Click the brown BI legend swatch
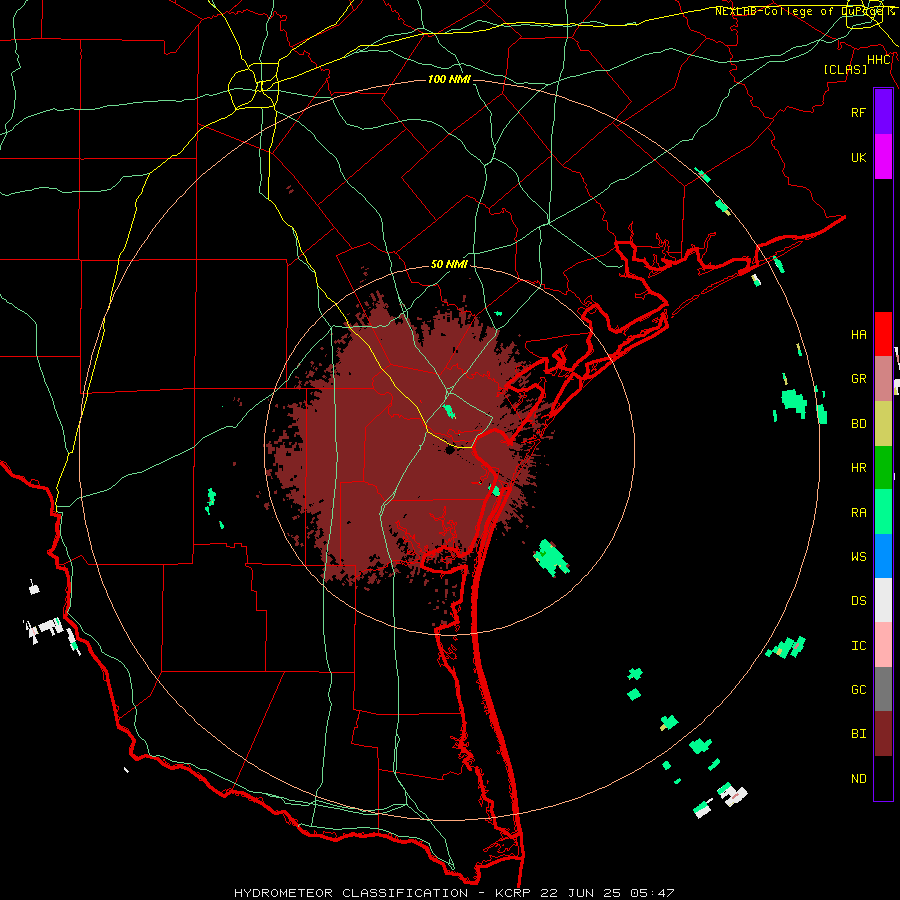Viewport: 900px width, 900px height. [883, 734]
